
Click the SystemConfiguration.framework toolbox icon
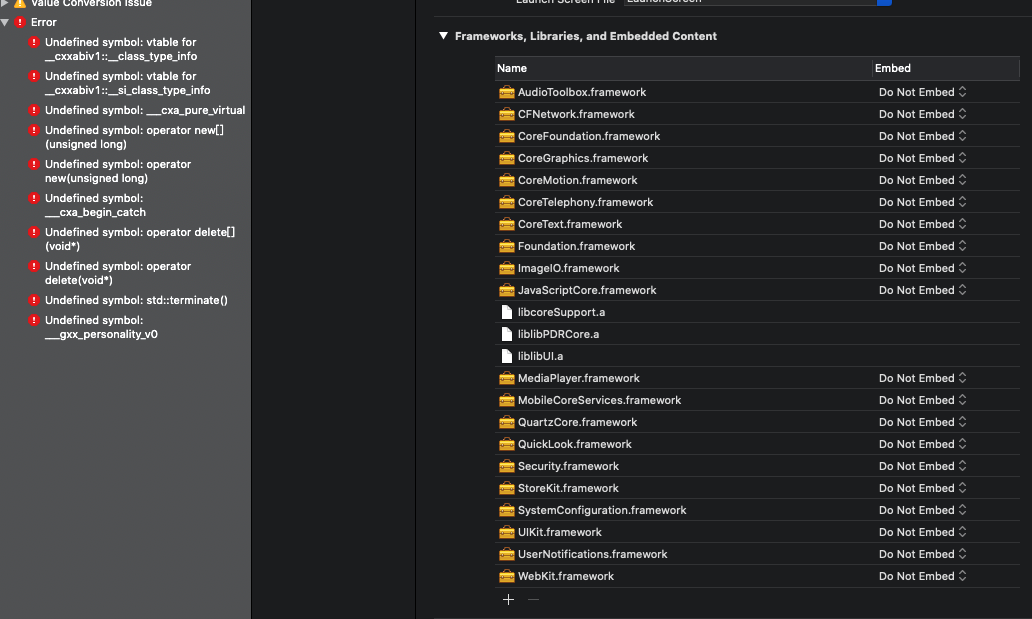click(x=506, y=510)
